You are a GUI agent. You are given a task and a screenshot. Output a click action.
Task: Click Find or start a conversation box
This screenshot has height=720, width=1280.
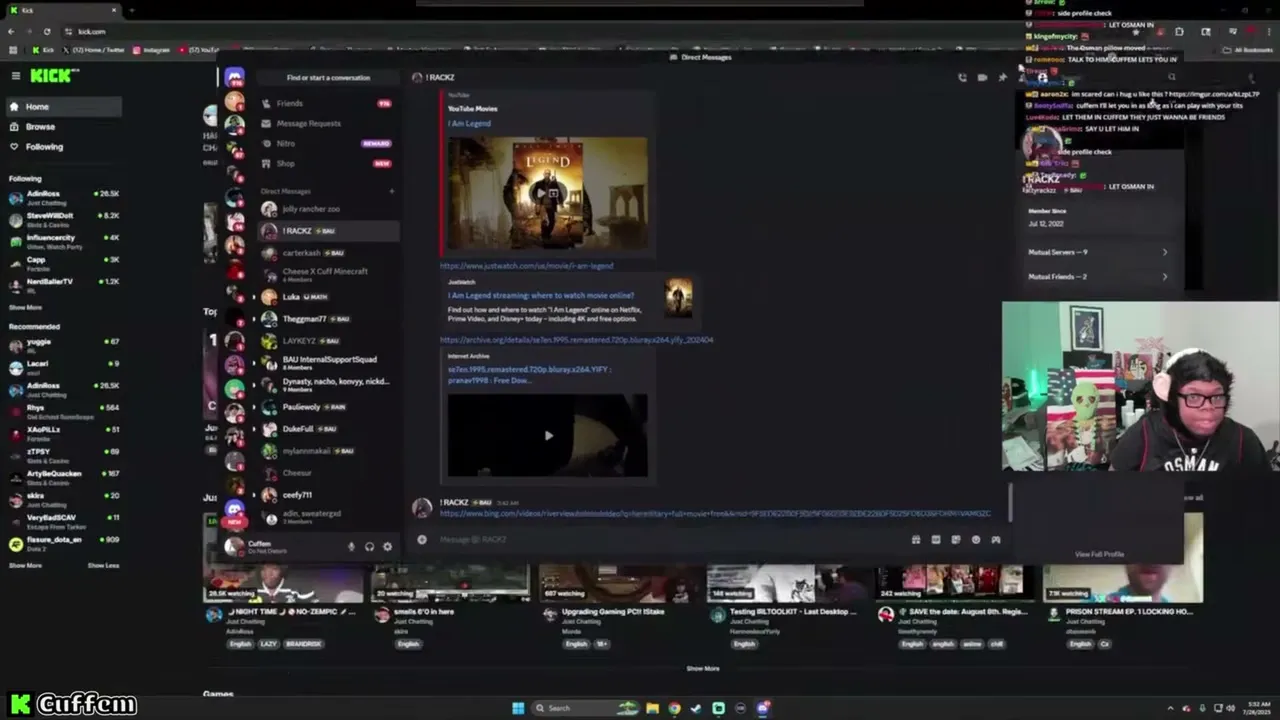pos(328,78)
